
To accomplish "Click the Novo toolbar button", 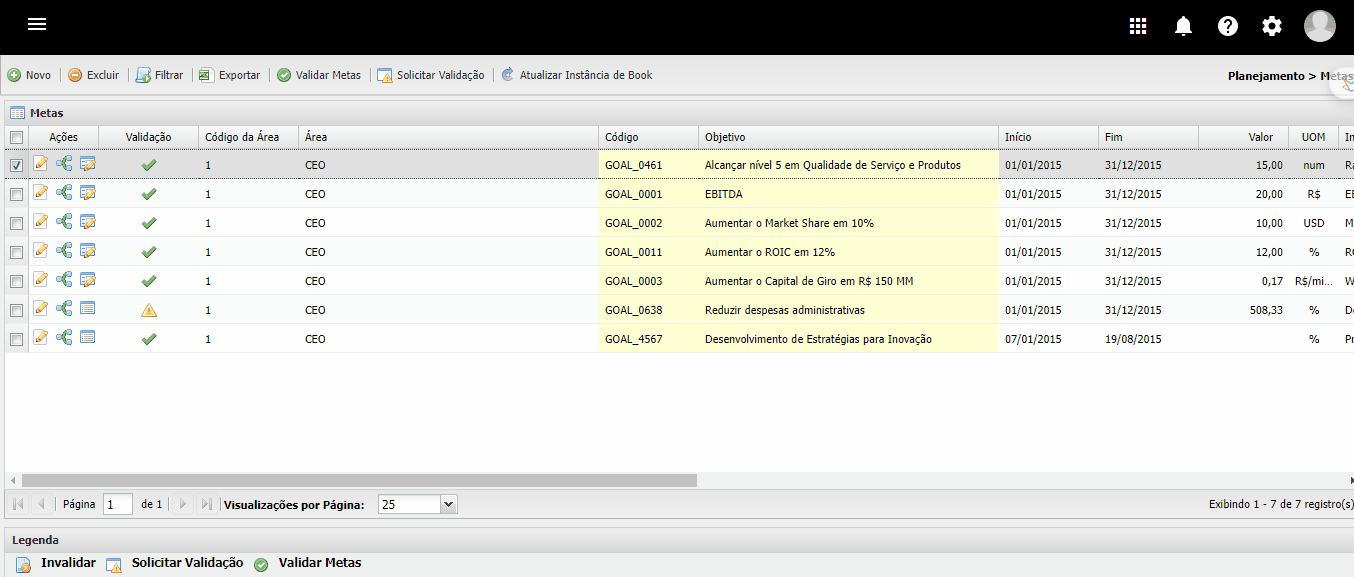I will click(x=30, y=75).
